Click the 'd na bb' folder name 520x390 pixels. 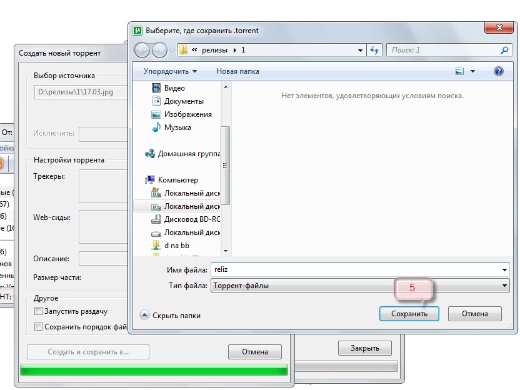coord(177,245)
